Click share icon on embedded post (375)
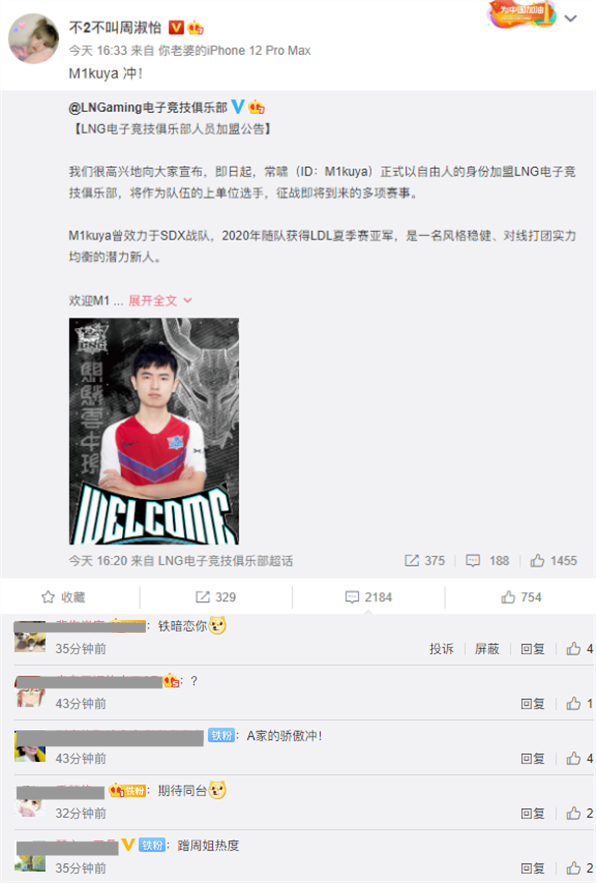The image size is (596, 883). pos(412,560)
